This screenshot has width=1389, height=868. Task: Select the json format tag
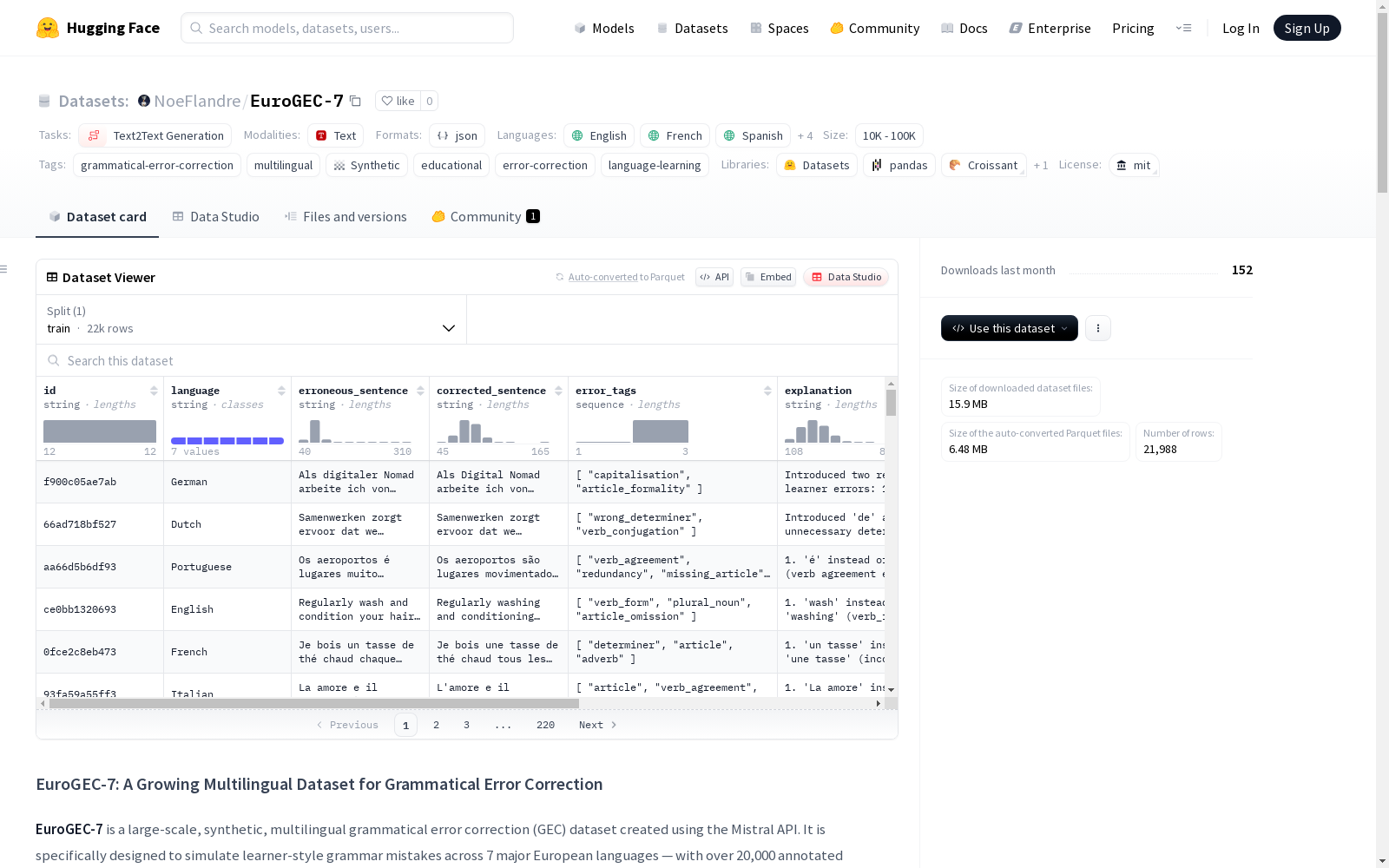[457, 135]
